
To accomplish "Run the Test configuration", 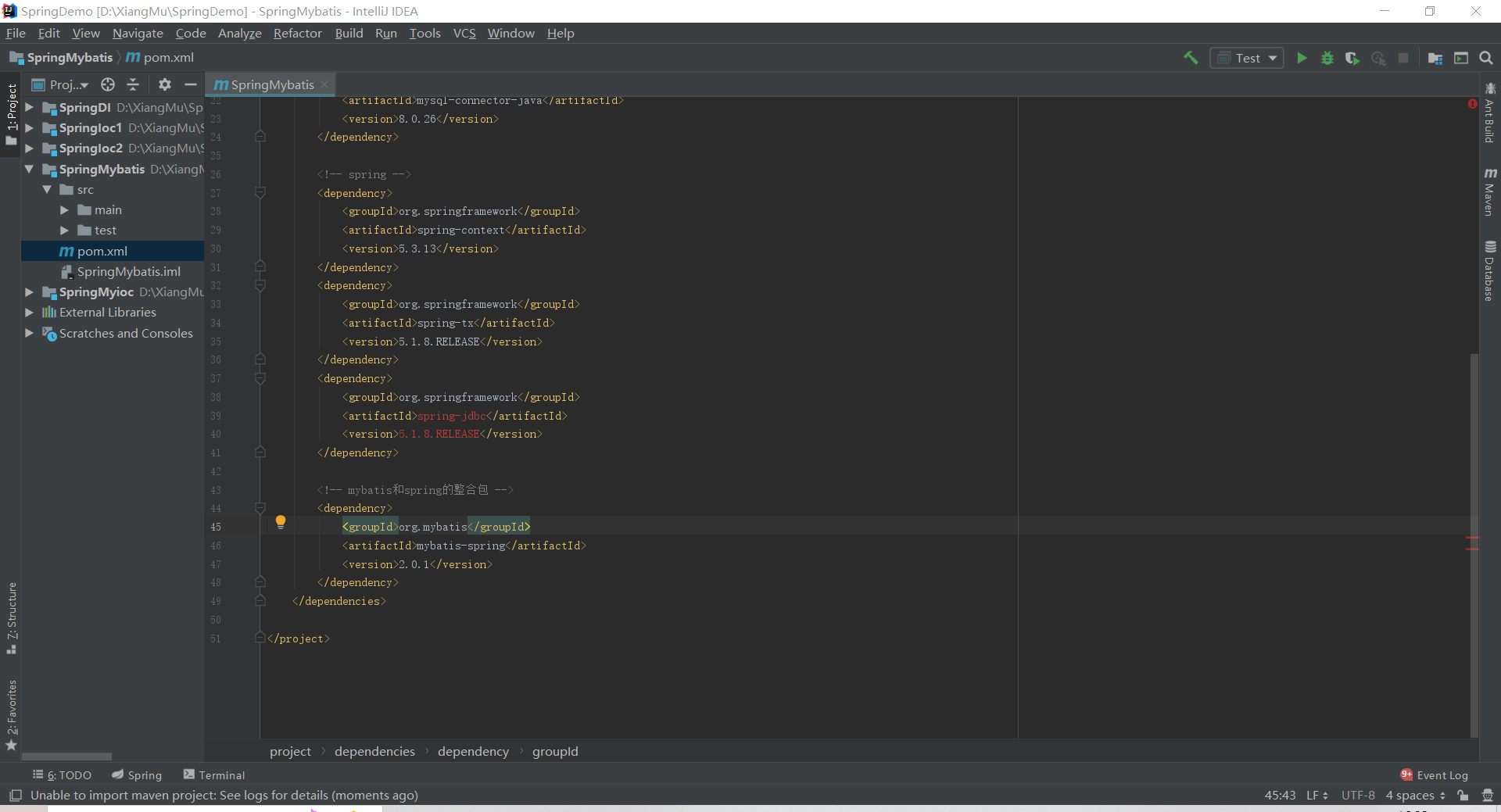I will (1302, 58).
